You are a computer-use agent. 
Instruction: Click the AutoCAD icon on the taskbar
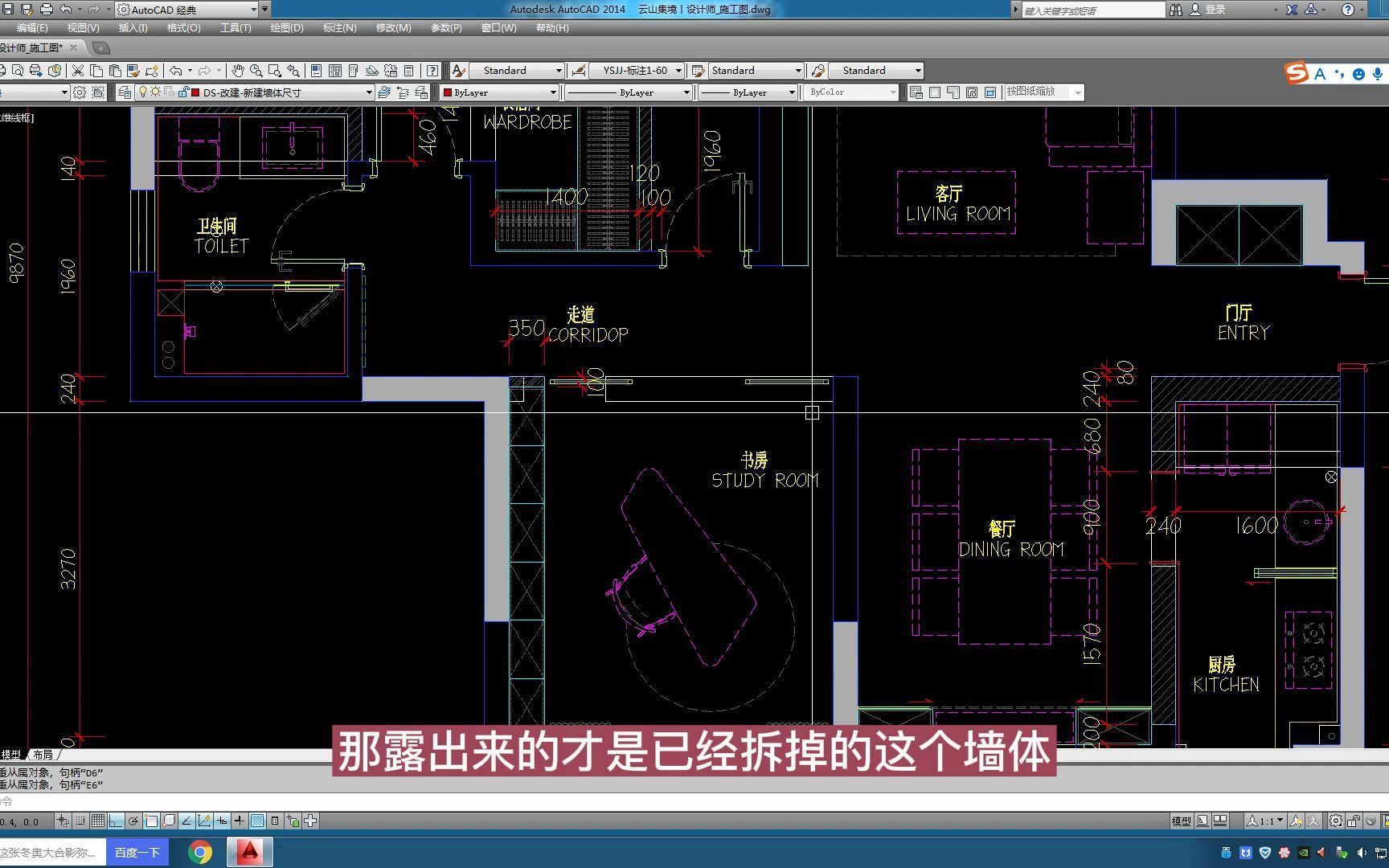(x=250, y=852)
